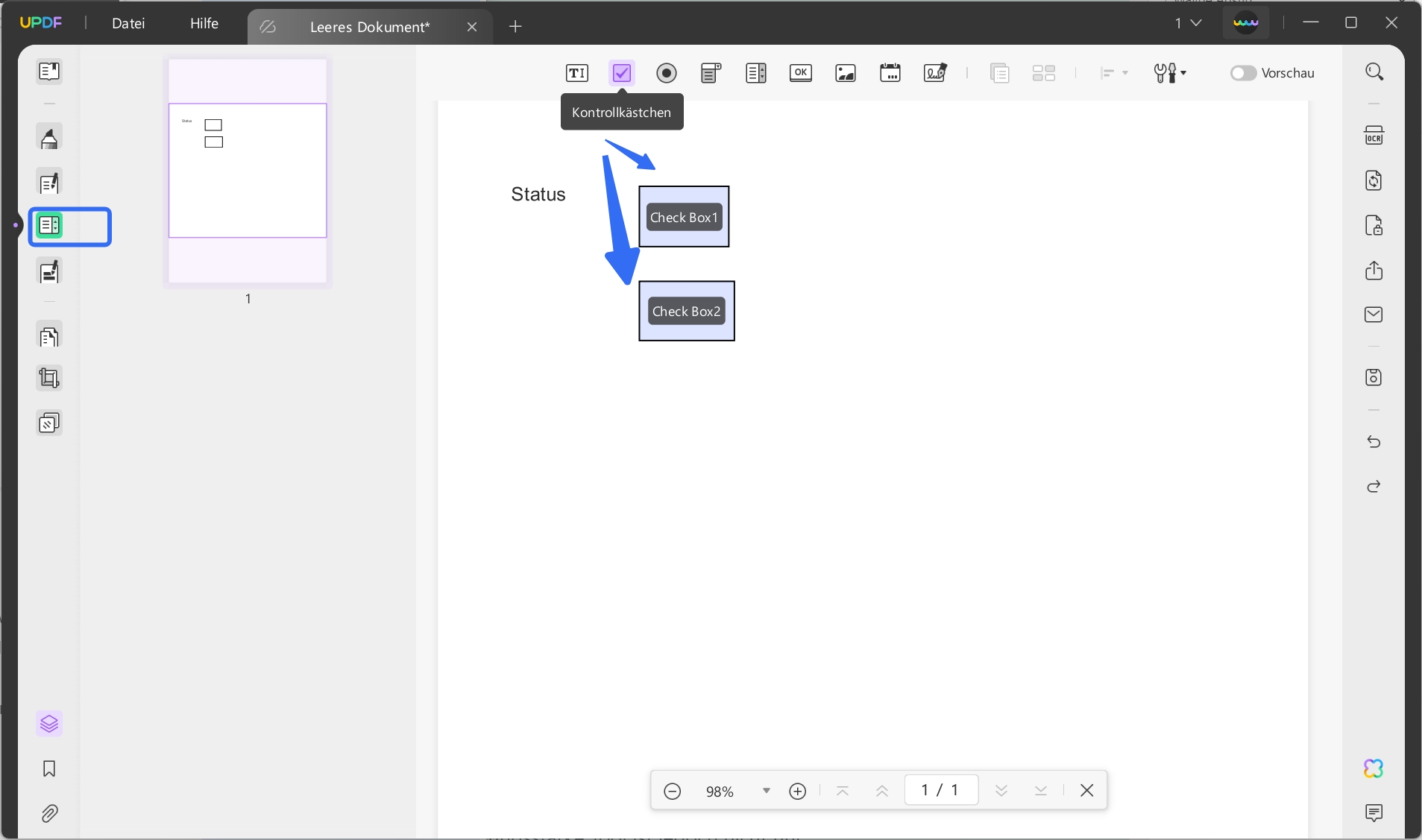Open a new tab with plus
The width and height of the screenshot is (1422, 840).
click(x=515, y=27)
